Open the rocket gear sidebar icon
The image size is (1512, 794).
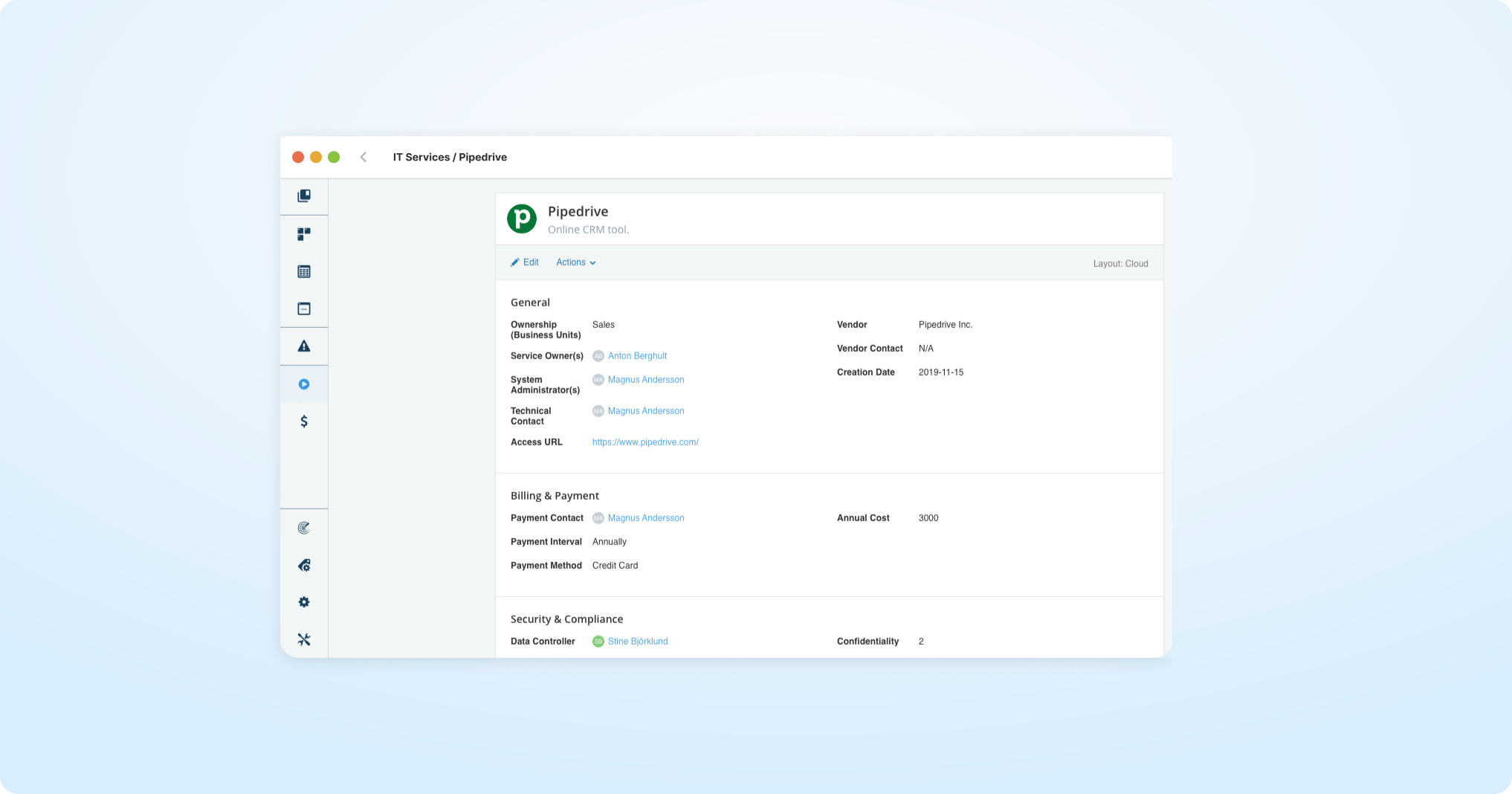tap(304, 566)
